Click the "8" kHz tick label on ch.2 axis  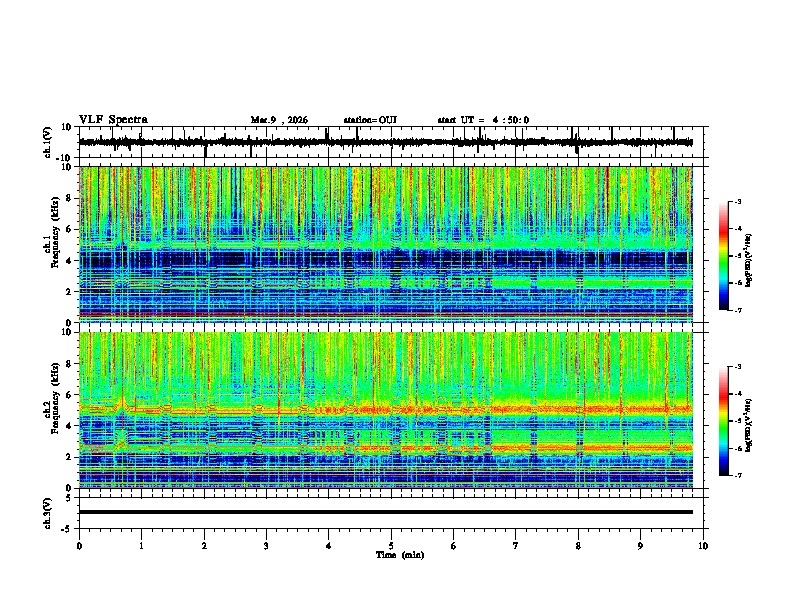tap(70, 364)
